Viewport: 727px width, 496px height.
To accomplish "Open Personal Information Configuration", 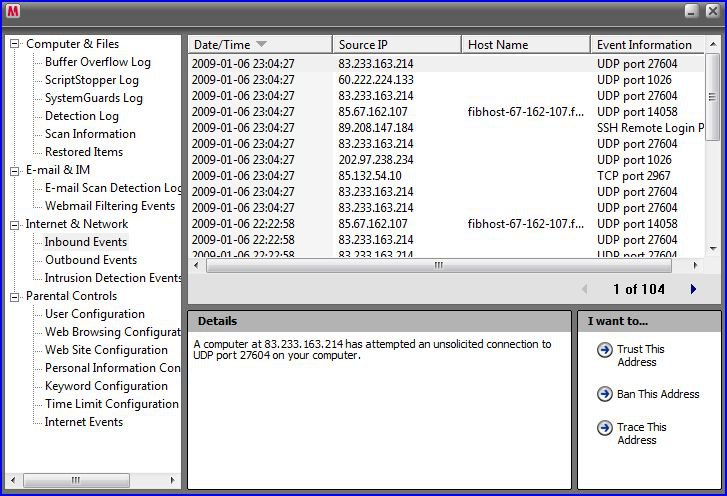I will pos(113,368).
